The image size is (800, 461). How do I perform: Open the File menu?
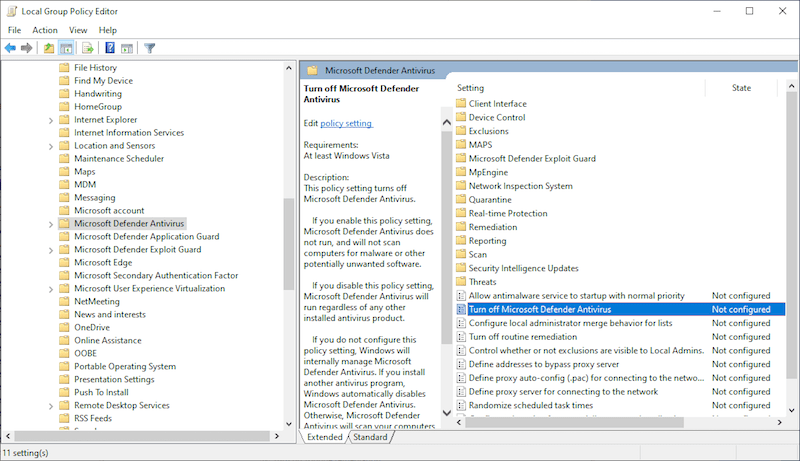(14, 30)
